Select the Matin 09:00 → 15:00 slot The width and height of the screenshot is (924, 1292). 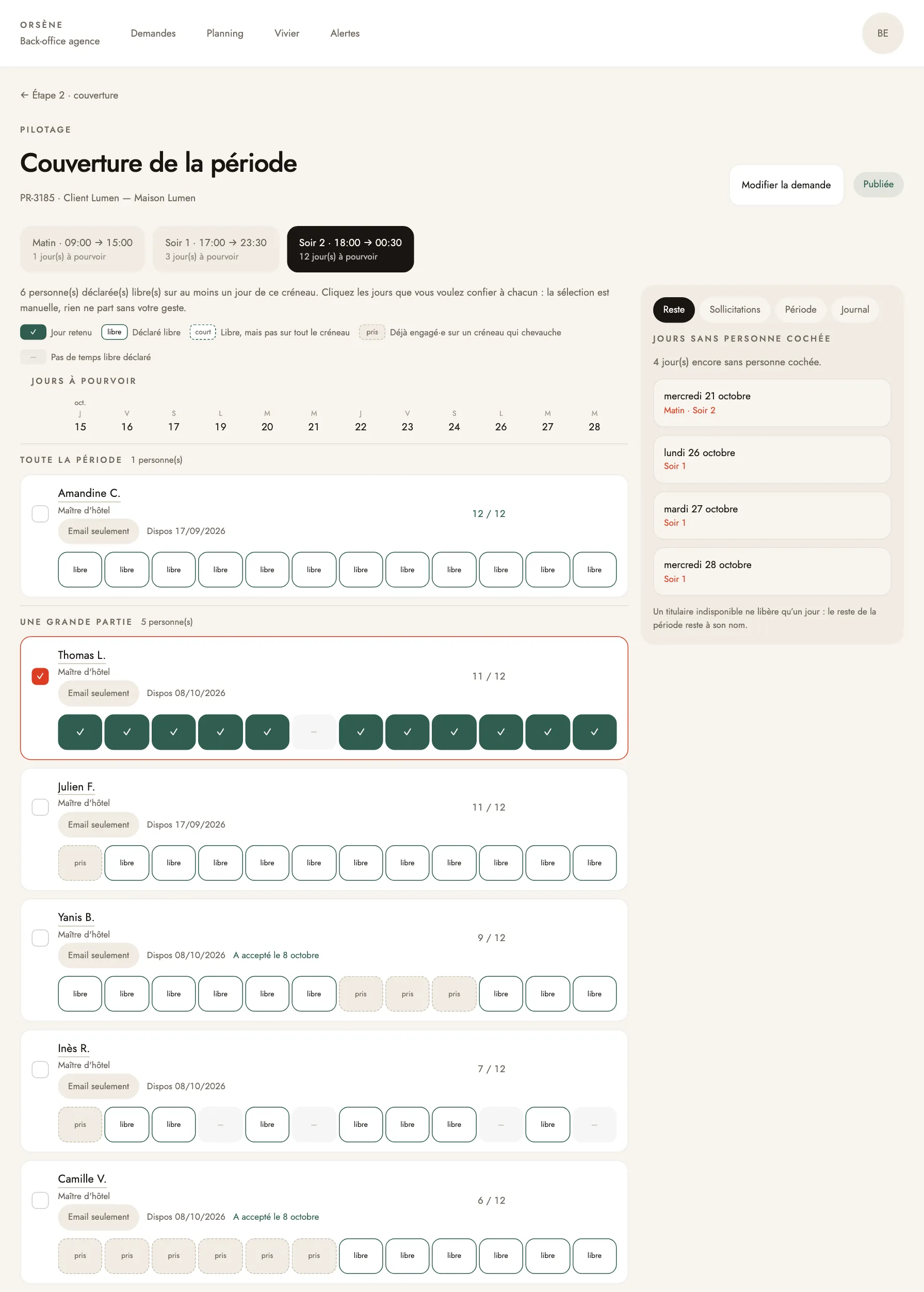pos(83,249)
